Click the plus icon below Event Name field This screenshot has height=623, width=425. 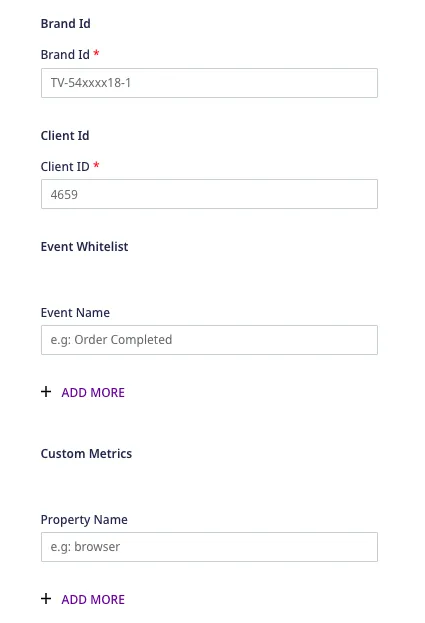[x=46, y=392]
